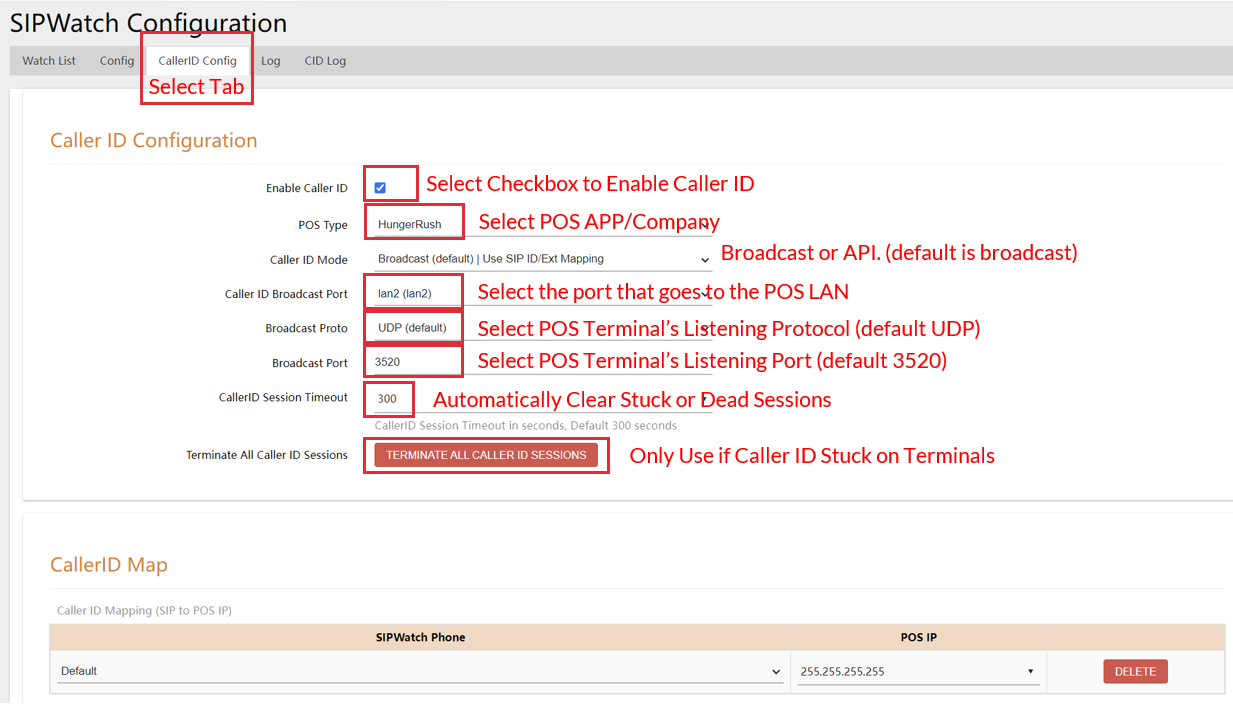
Task: Click the SIPWatch Phone column header
Action: click(x=419, y=637)
